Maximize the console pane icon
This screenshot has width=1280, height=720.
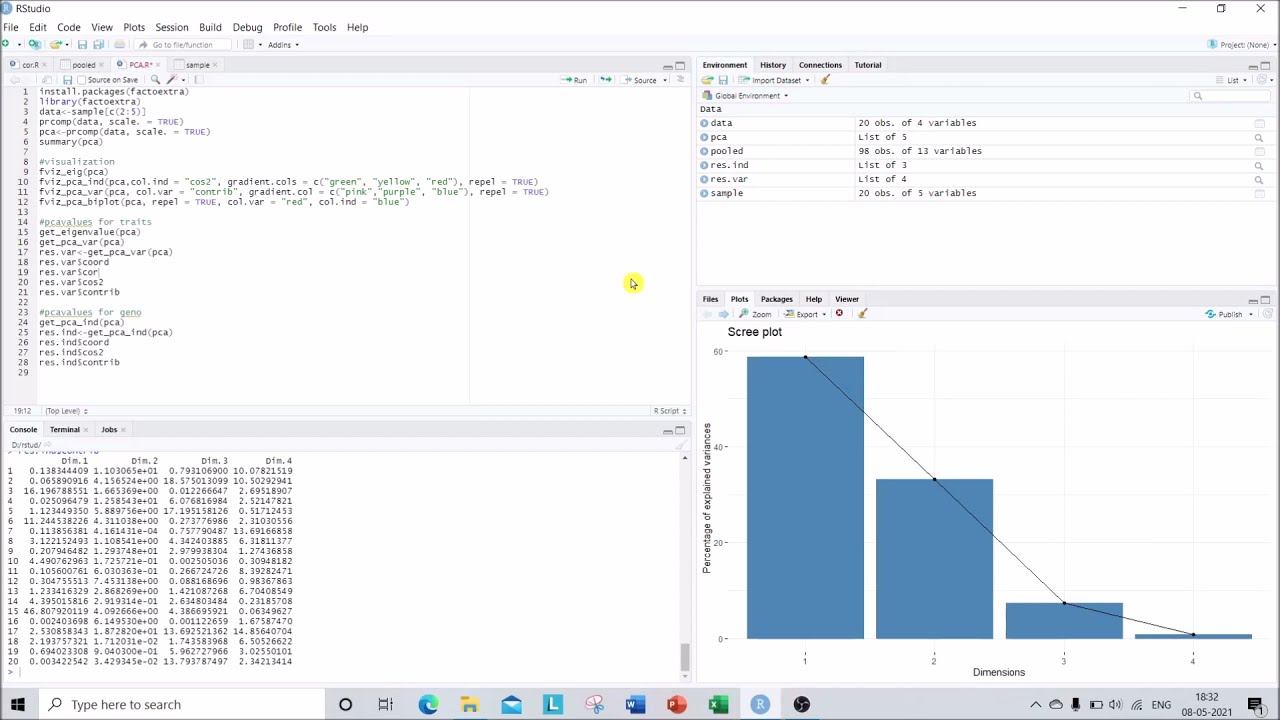click(680, 430)
